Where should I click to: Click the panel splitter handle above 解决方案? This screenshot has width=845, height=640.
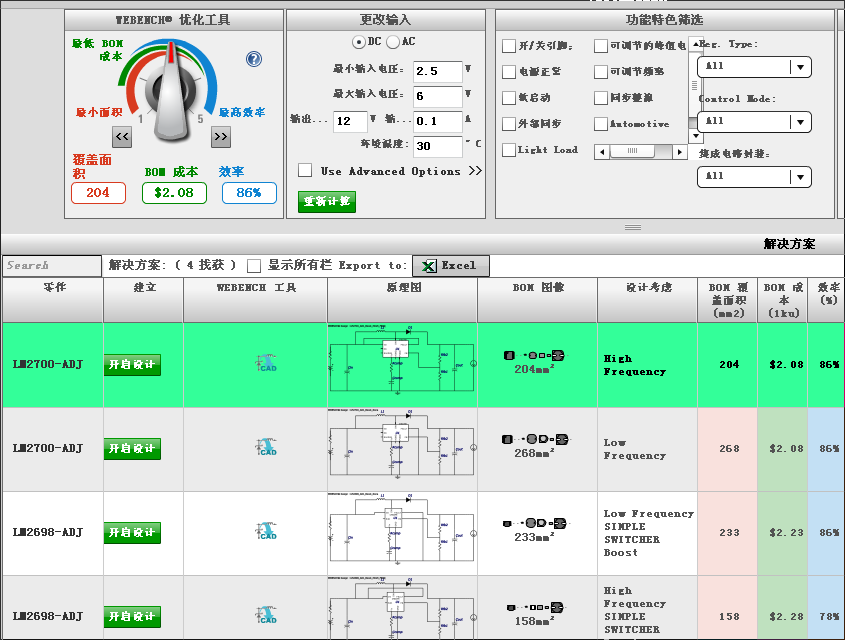pos(633,227)
